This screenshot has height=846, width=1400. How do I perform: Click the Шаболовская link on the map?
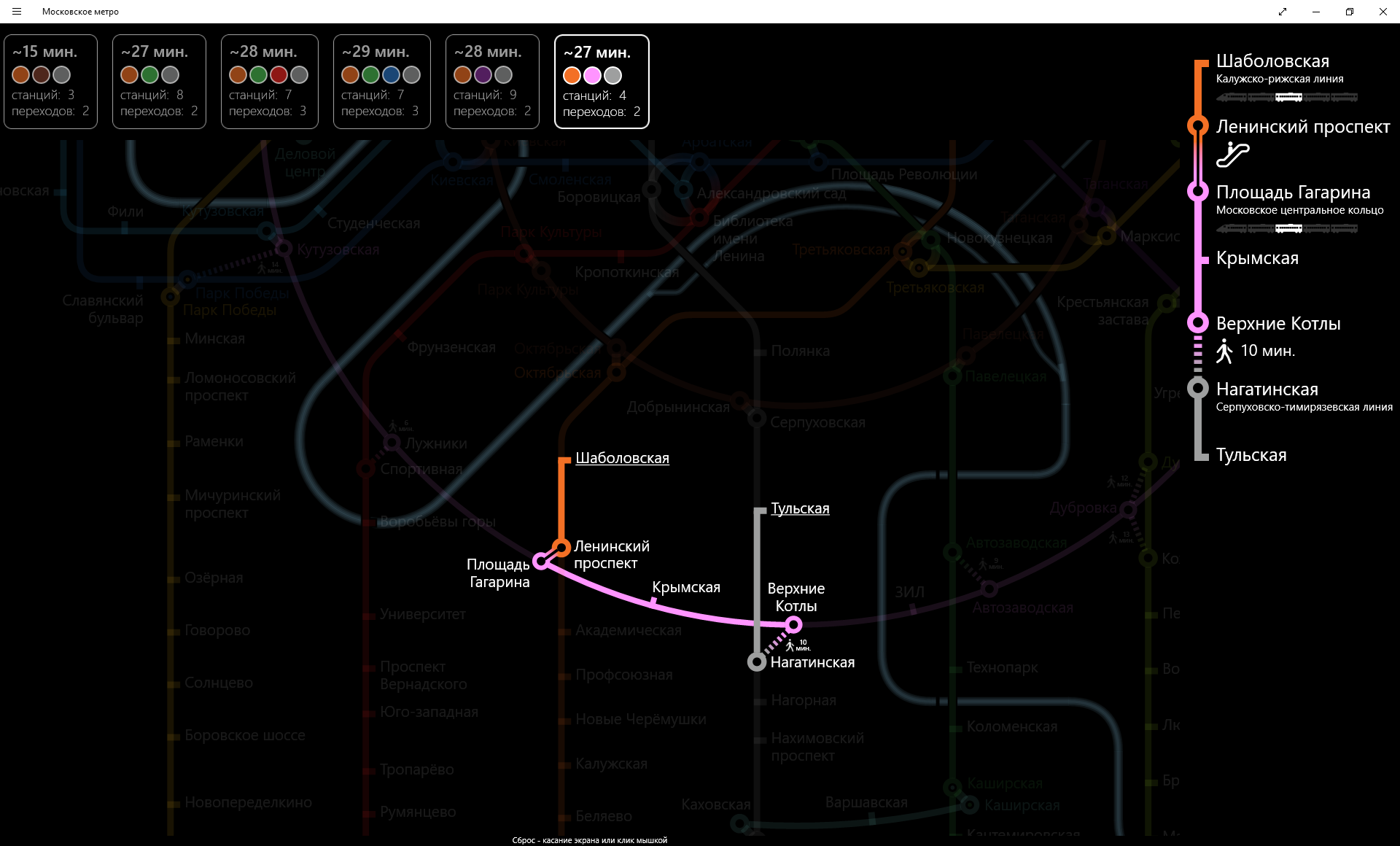[622, 458]
